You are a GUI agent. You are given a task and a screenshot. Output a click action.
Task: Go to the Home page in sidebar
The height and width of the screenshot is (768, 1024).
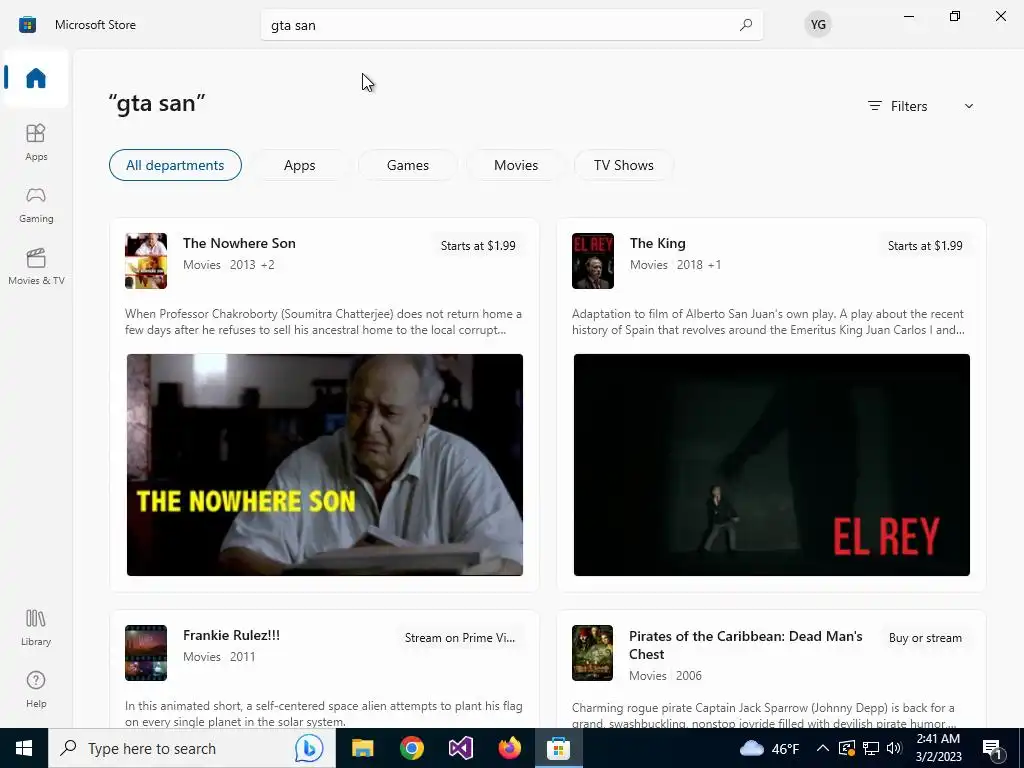36,78
